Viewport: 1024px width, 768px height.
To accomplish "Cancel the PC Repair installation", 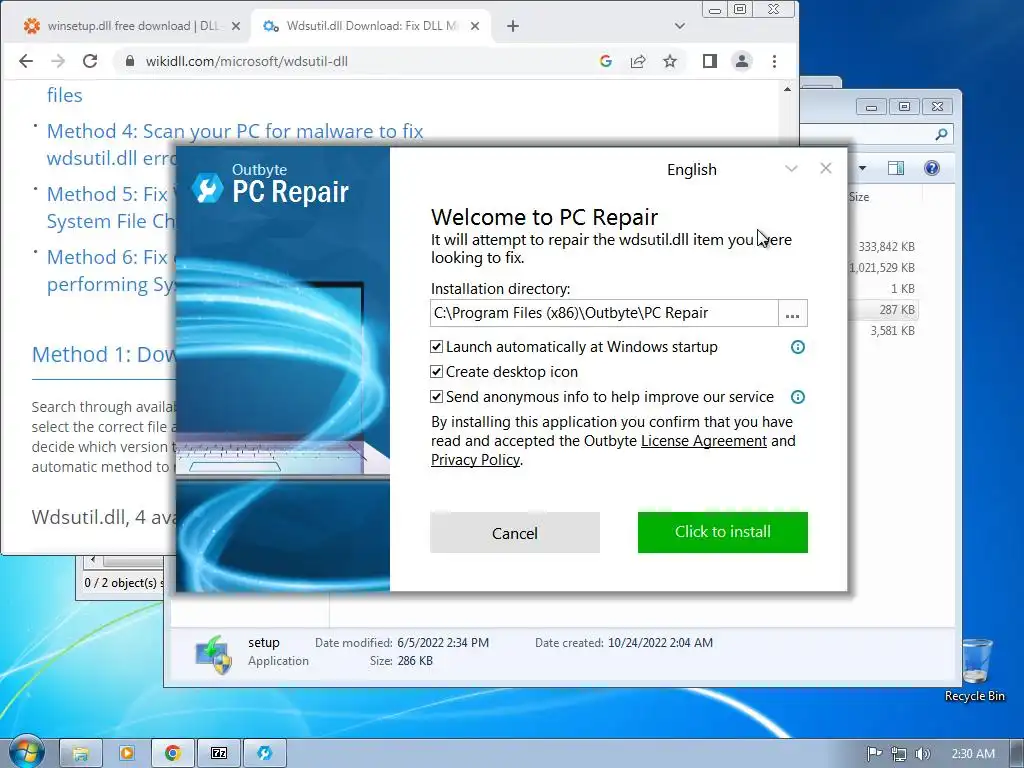I will [515, 533].
